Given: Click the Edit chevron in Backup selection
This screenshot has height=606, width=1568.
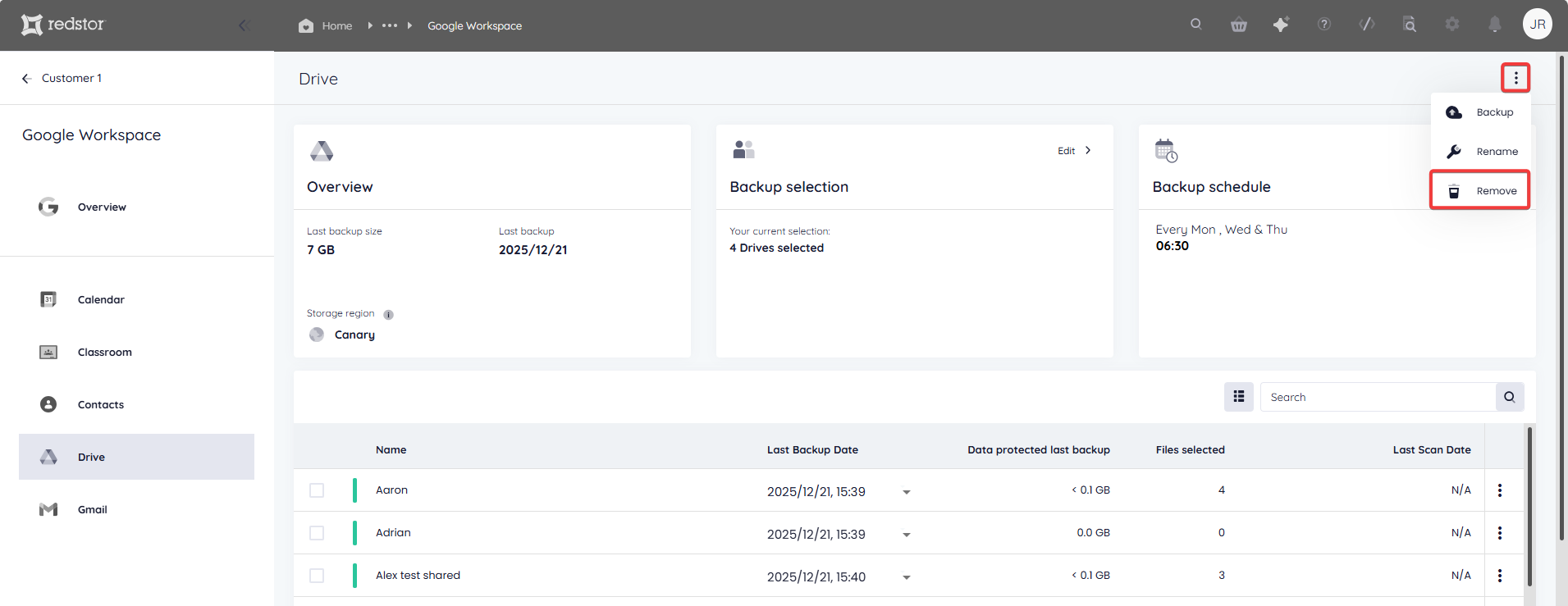Looking at the screenshot, I should tap(1088, 150).
